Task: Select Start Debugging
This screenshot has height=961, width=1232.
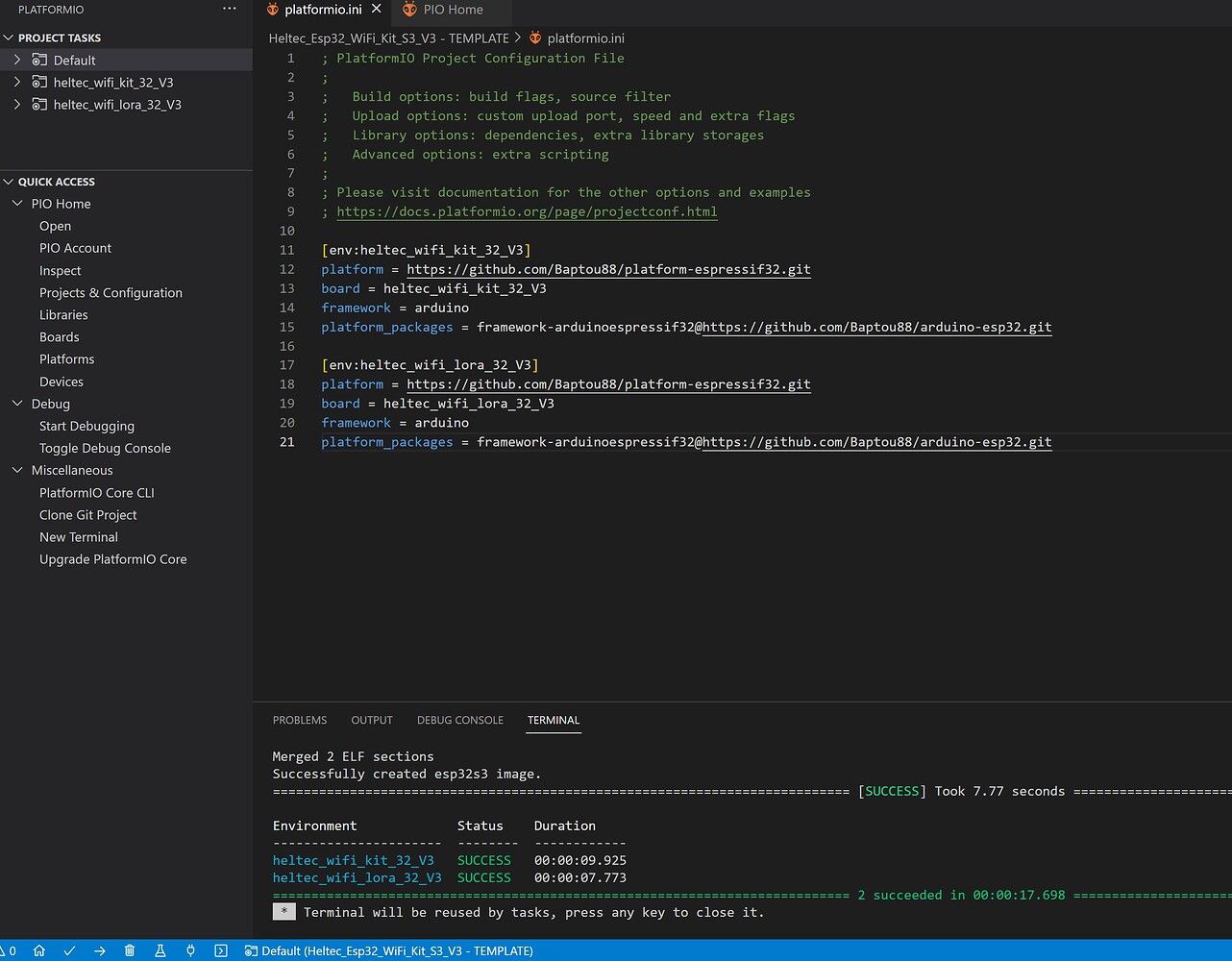Action: click(86, 426)
